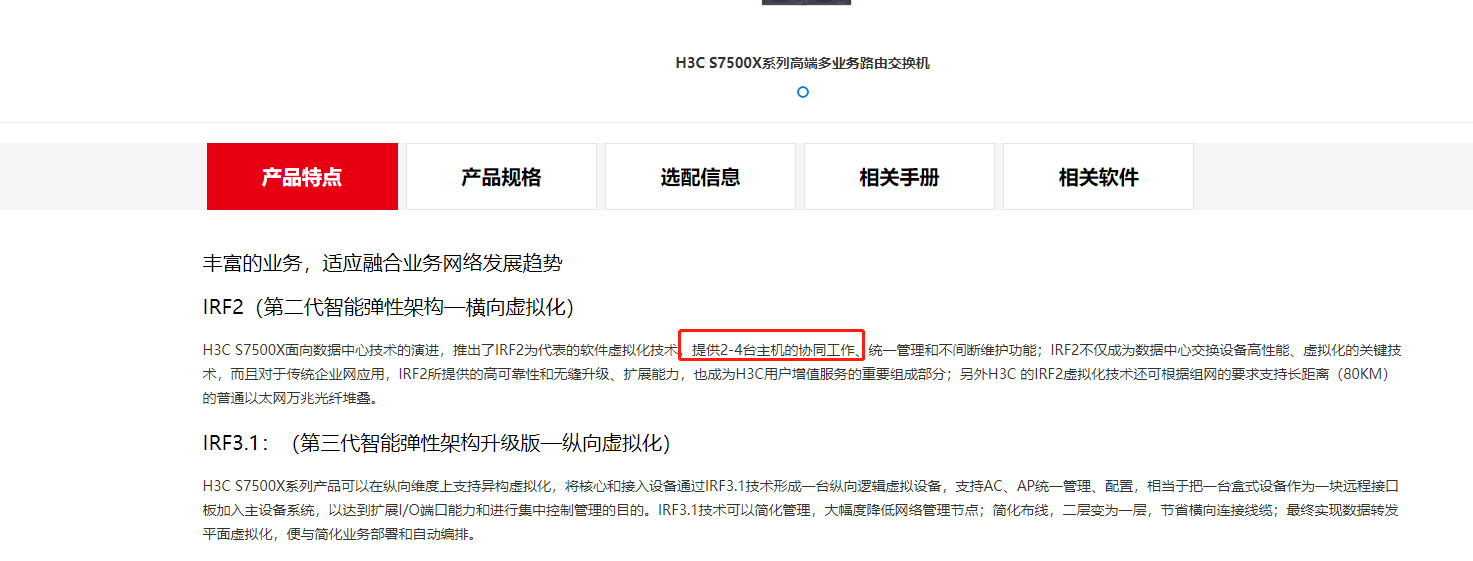This screenshot has width=1473, height=561.
Task: Select the 产品特点 tab
Action: 302,177
